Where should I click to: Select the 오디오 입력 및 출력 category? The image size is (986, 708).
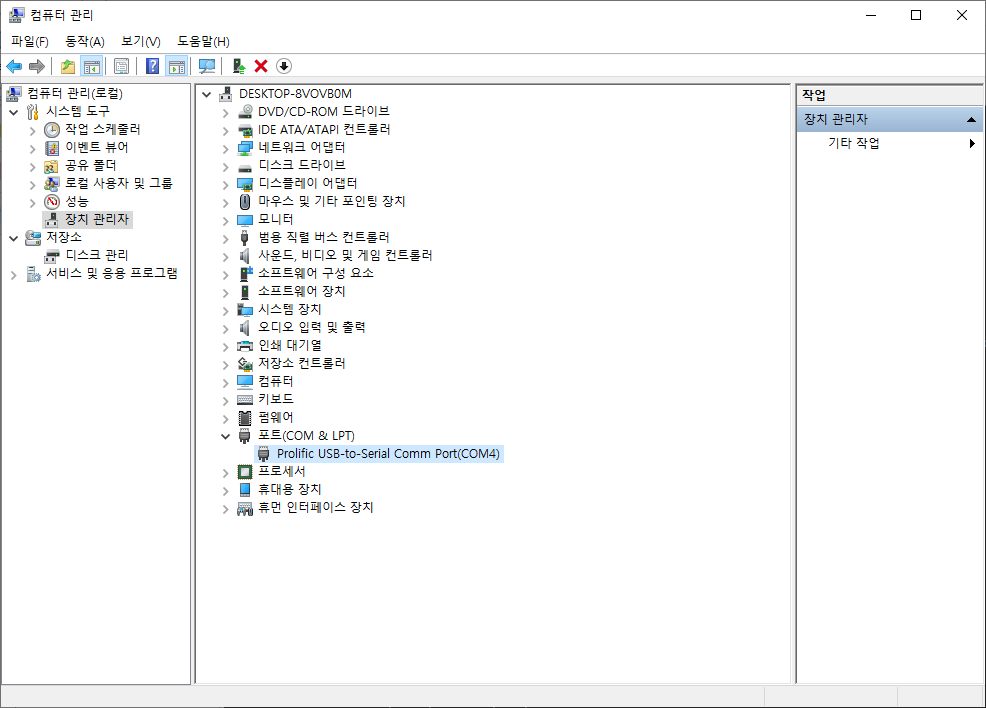(311, 328)
